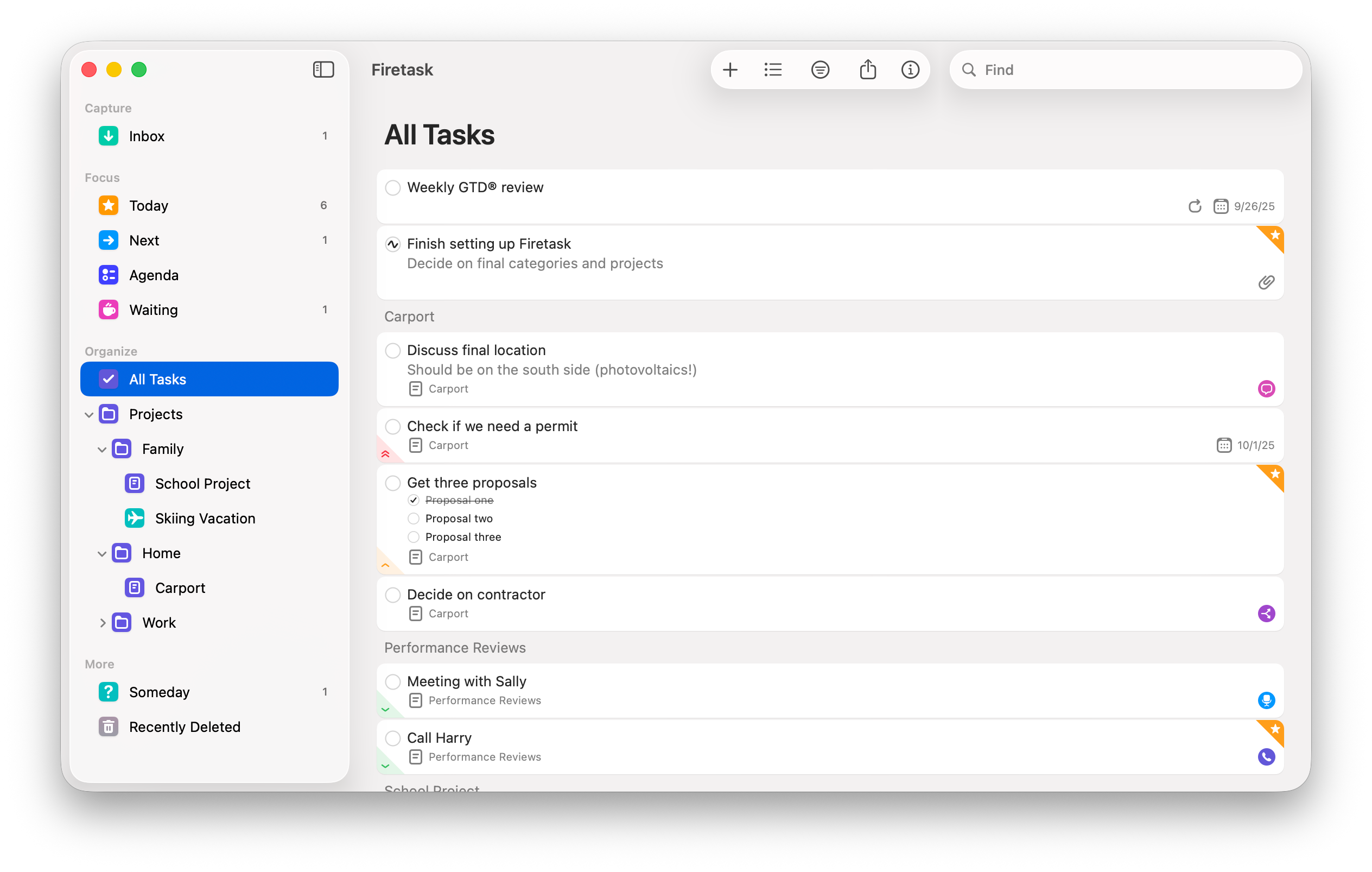1372x872 pixels.
Task: Expand the Work folder
Action: coord(103,622)
